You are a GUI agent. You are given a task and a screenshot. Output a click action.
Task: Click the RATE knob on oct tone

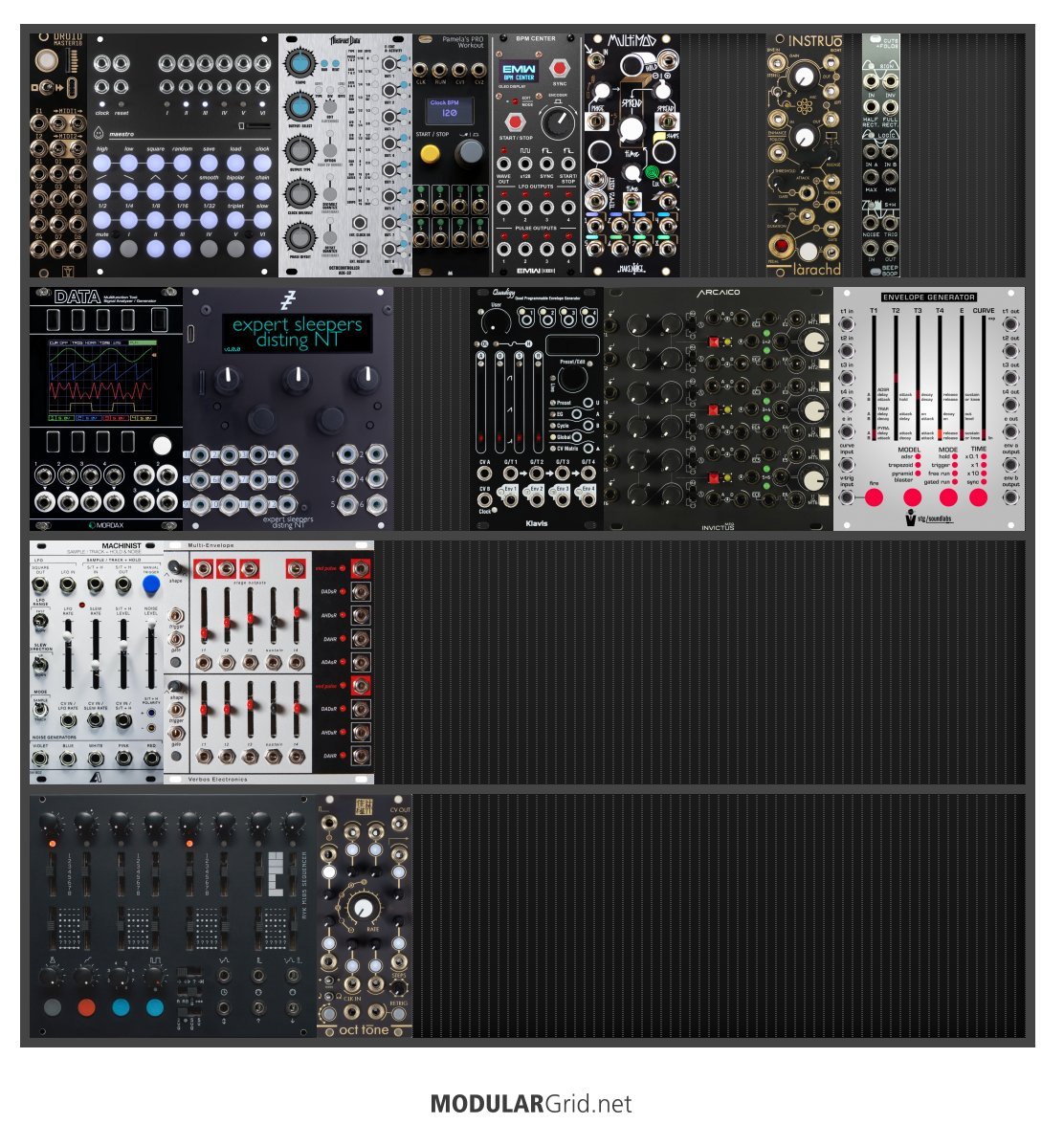pyautogui.click(x=365, y=908)
